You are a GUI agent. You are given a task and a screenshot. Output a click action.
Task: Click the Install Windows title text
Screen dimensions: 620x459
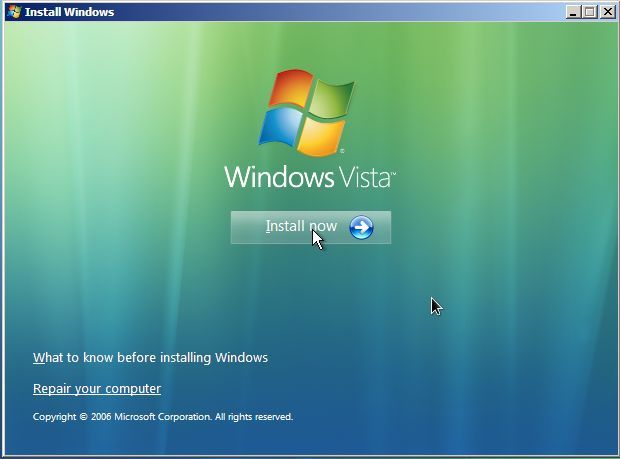click(x=70, y=12)
